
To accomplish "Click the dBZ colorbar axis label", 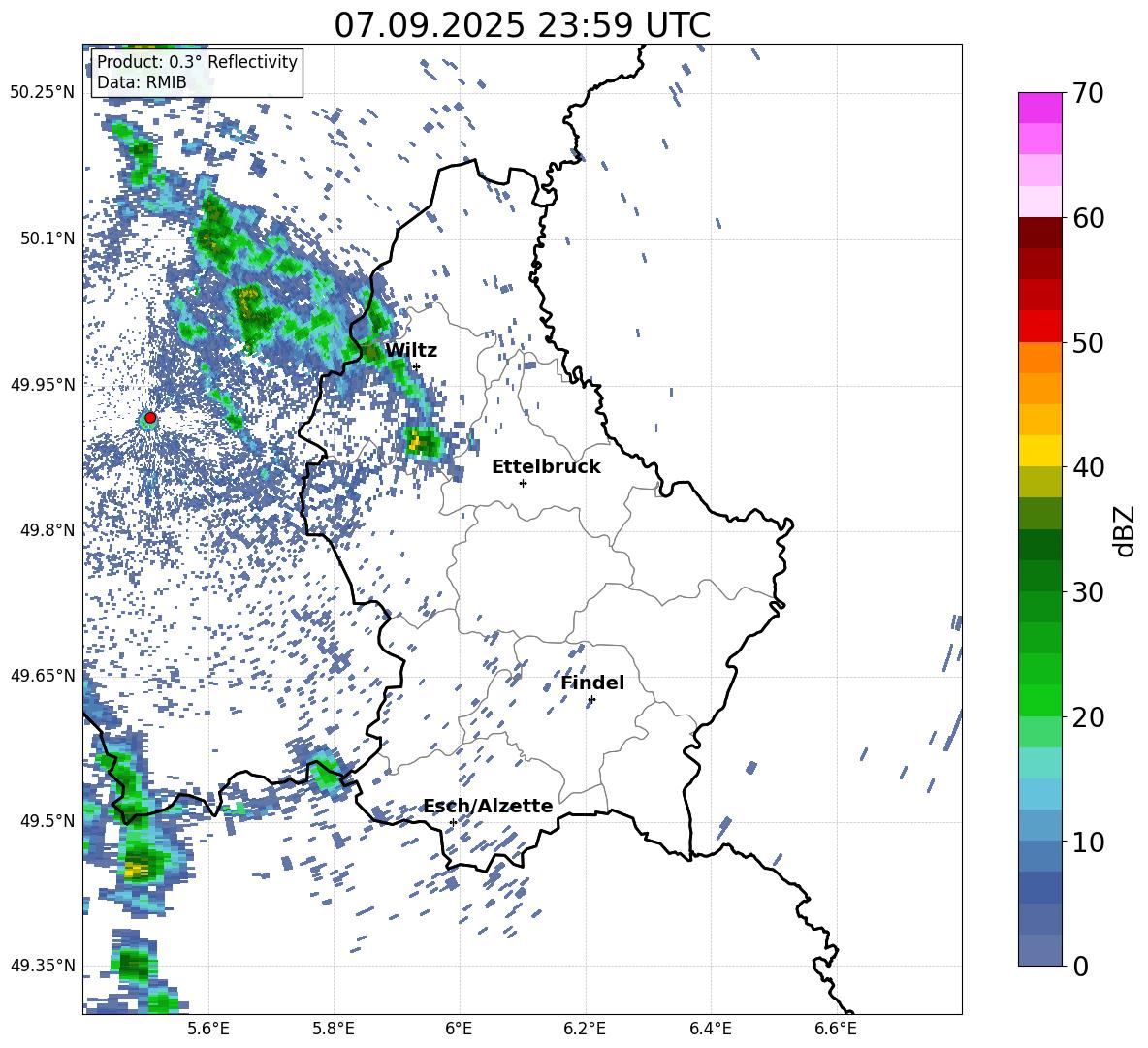I will [x=1126, y=530].
